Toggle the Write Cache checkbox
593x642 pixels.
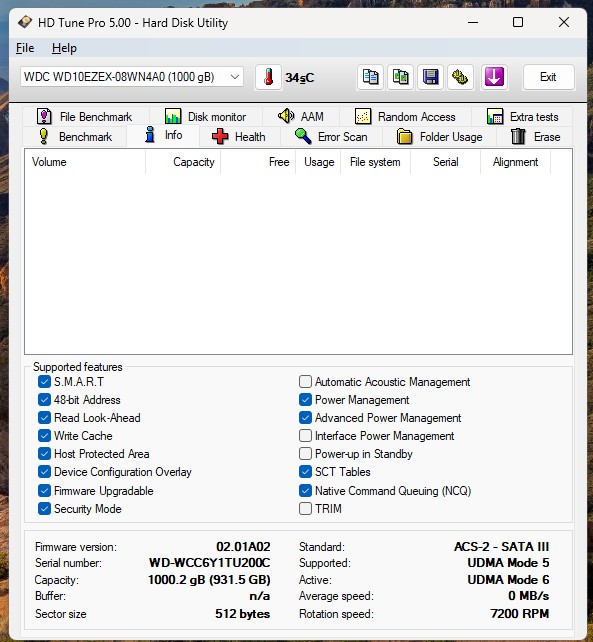(x=44, y=436)
